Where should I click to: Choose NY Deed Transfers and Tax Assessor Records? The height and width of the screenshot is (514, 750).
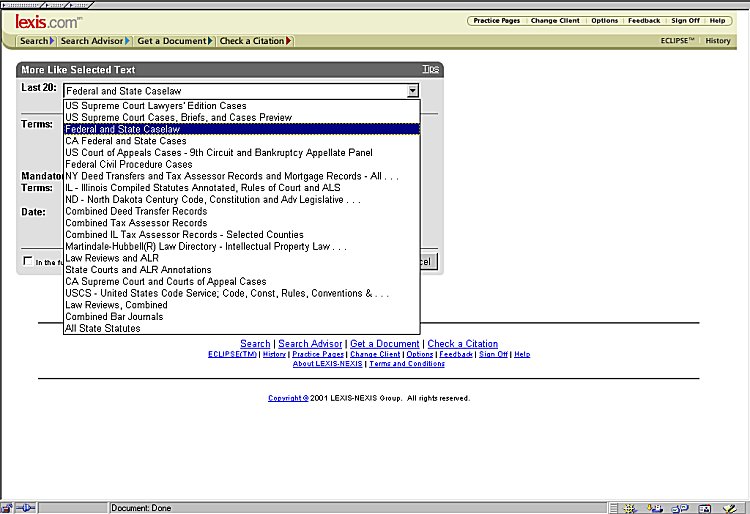click(242, 176)
